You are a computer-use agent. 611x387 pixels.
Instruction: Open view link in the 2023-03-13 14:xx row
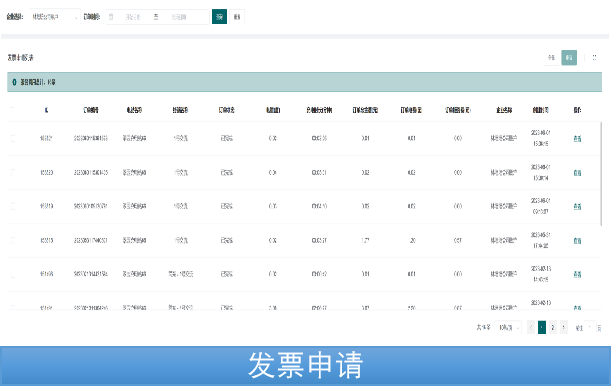(x=577, y=274)
